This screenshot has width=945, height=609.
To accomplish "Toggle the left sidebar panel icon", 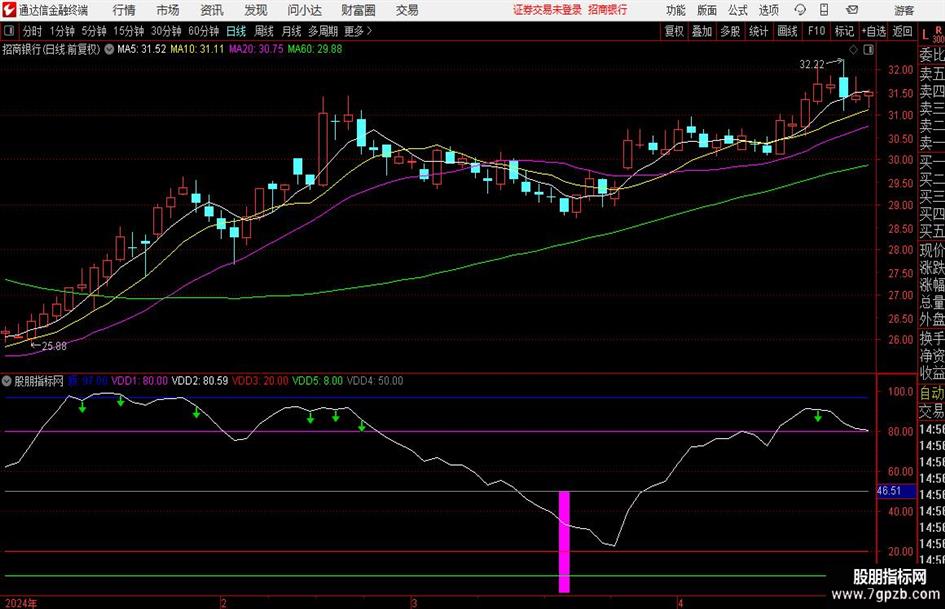I will click(8, 31).
